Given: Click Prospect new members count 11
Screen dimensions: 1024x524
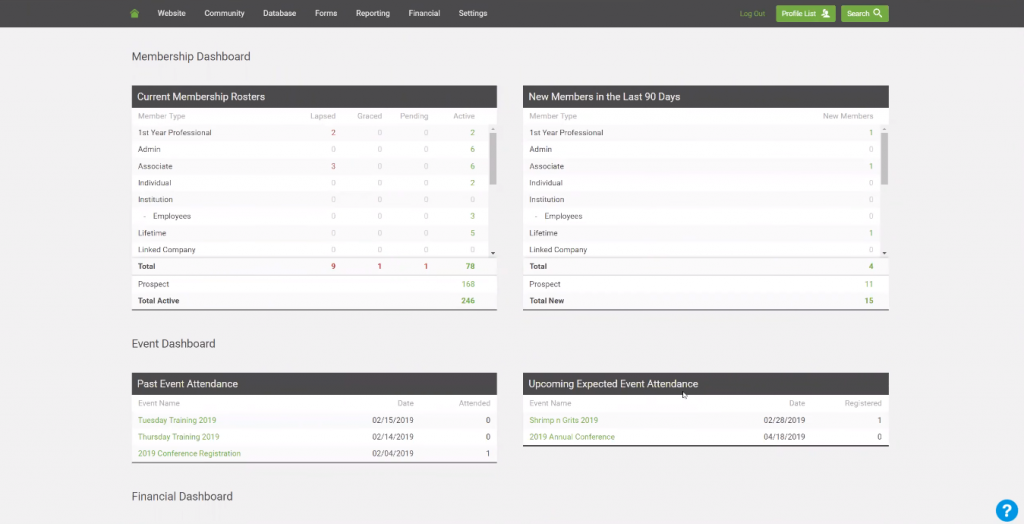Looking at the screenshot, I should [x=869, y=284].
